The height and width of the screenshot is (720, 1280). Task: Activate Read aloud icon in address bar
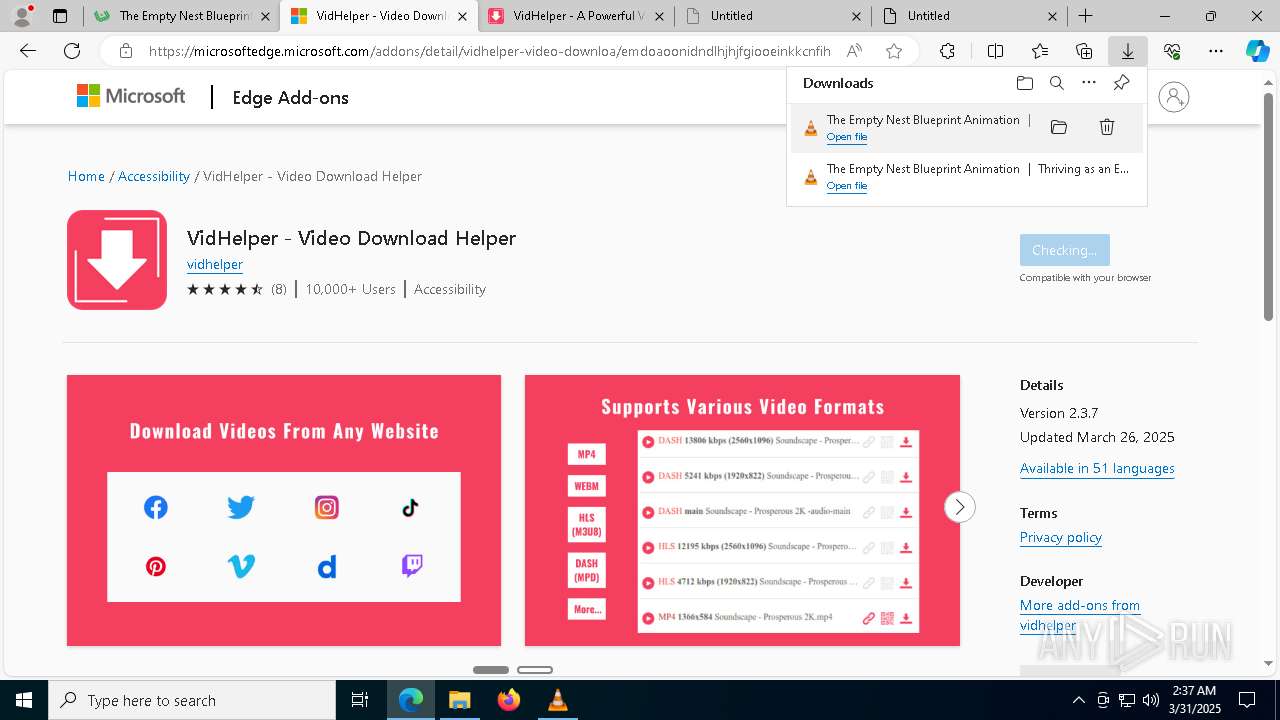point(854,51)
